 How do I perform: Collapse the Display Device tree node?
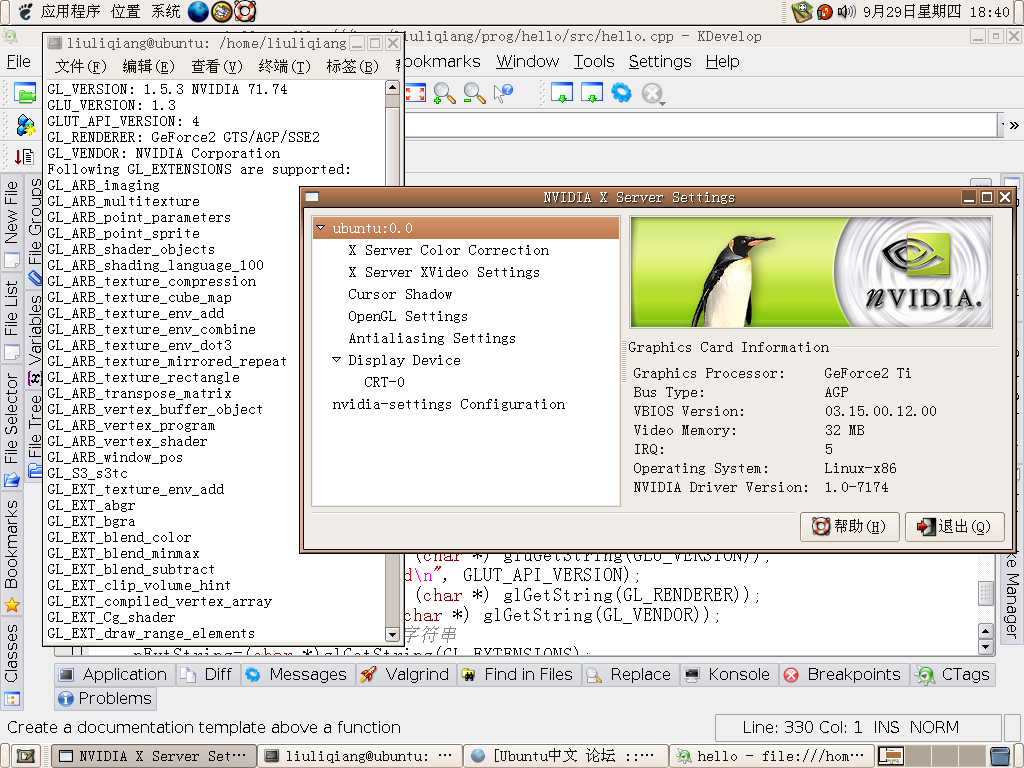(x=336, y=360)
